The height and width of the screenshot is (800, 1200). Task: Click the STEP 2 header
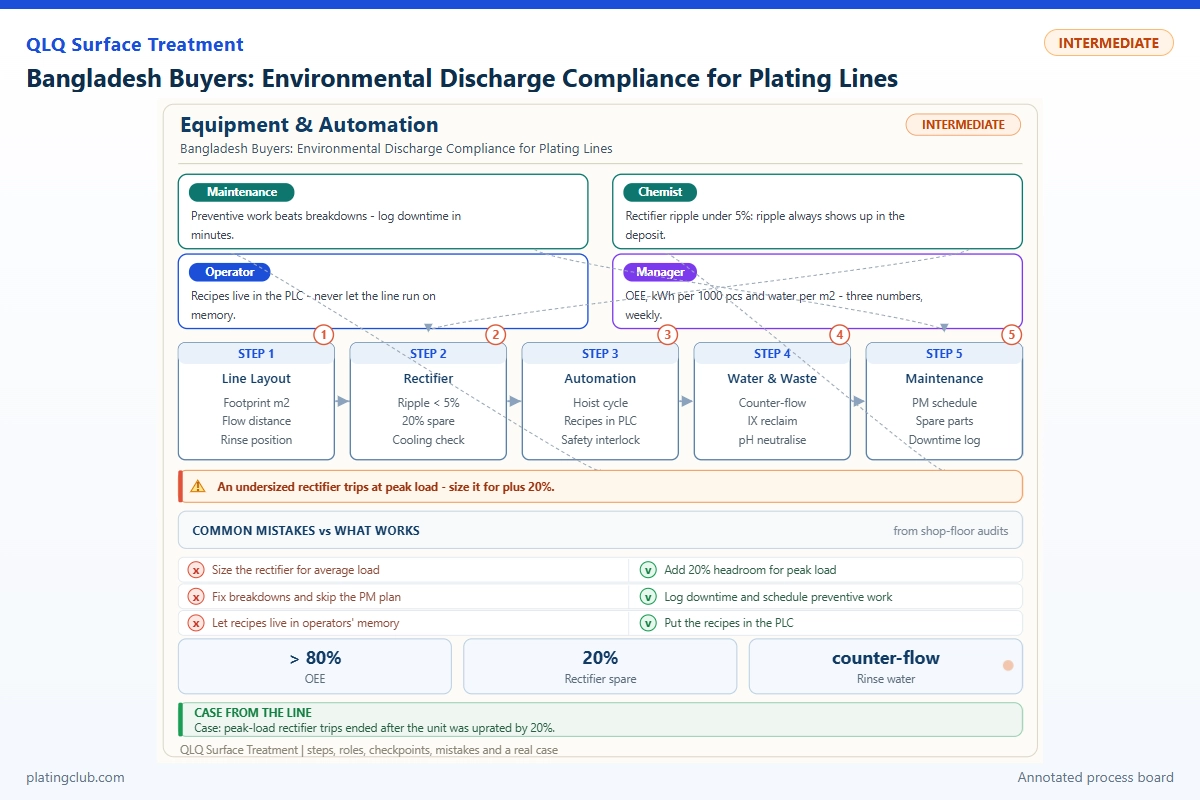[428, 353]
